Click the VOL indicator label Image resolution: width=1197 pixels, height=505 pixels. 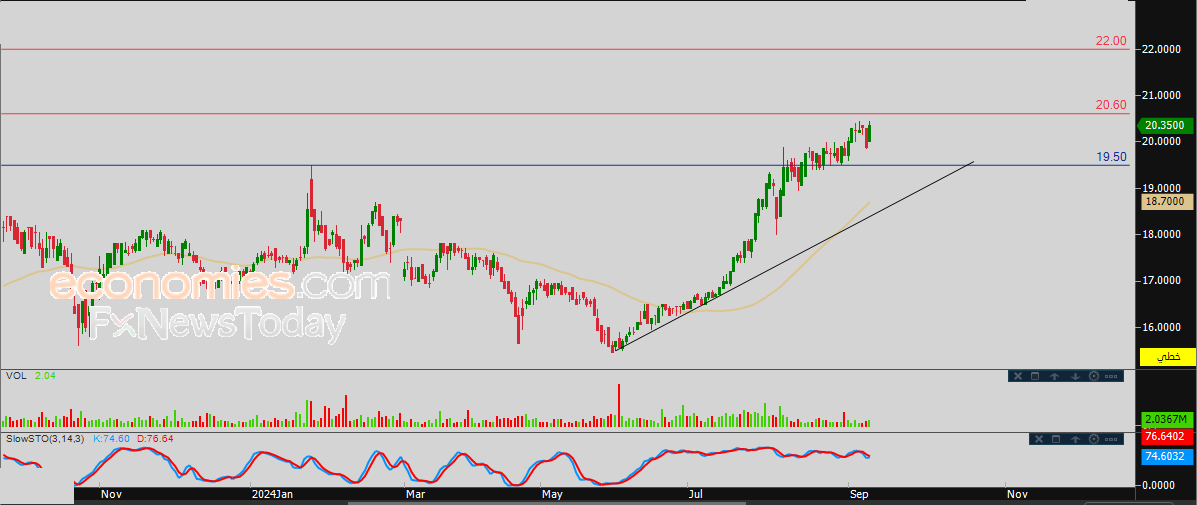coord(16,376)
